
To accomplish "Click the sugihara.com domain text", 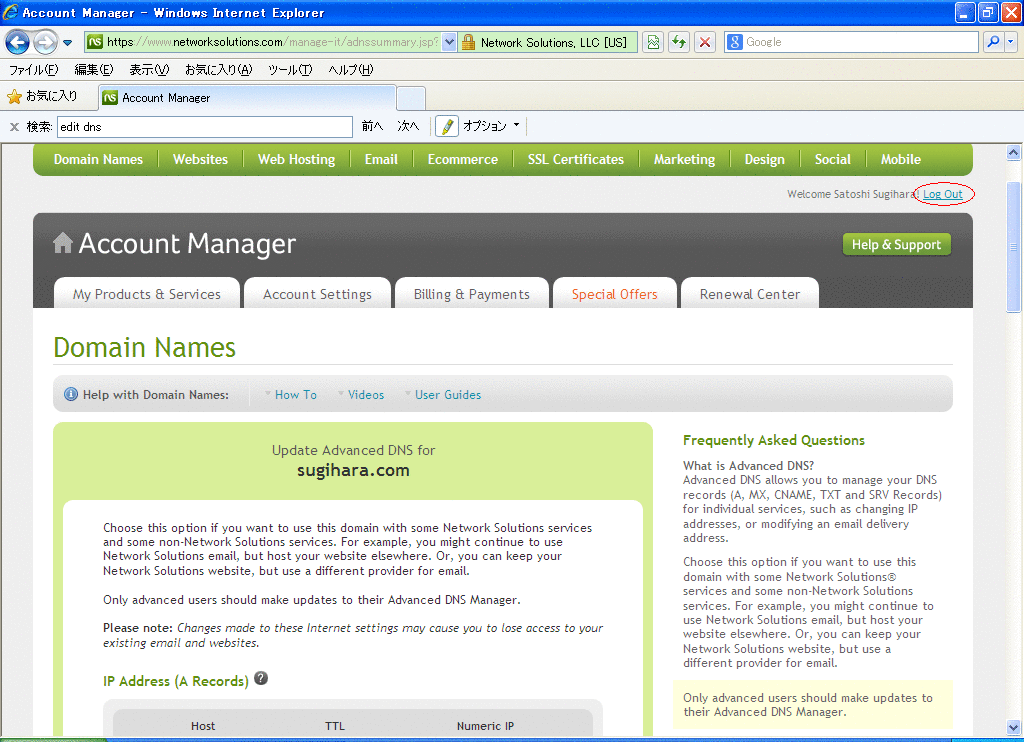I will click(353, 470).
